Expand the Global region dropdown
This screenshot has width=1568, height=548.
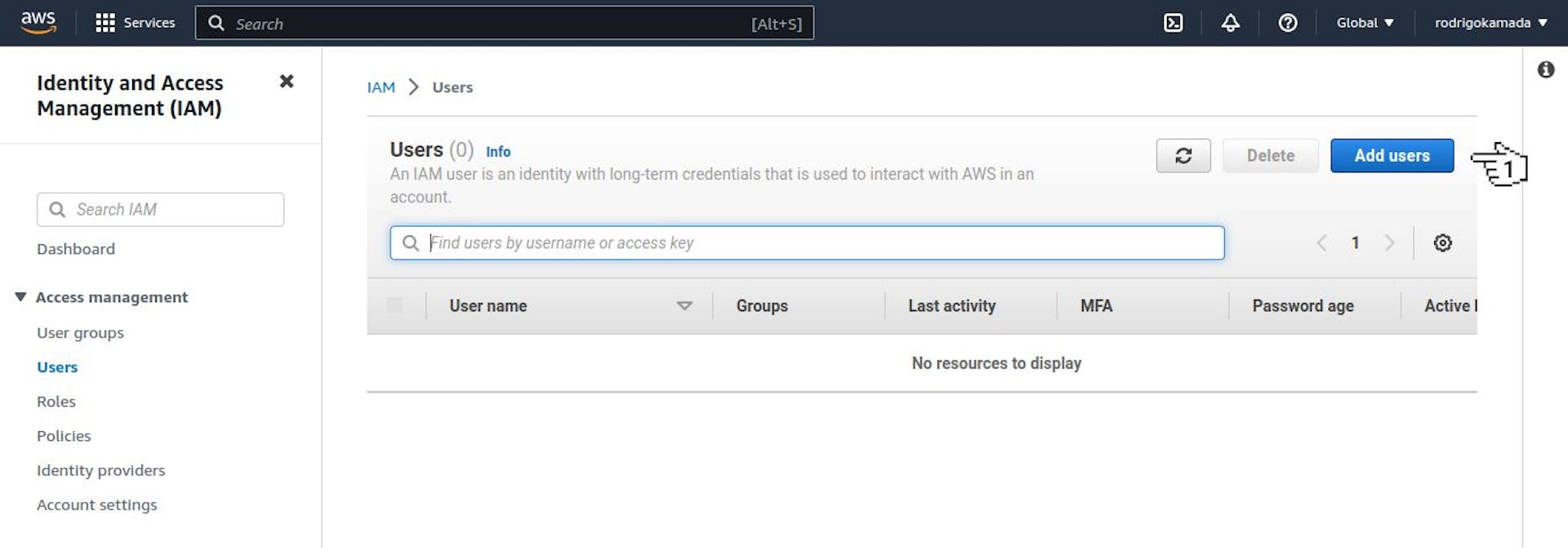pyautogui.click(x=1365, y=23)
